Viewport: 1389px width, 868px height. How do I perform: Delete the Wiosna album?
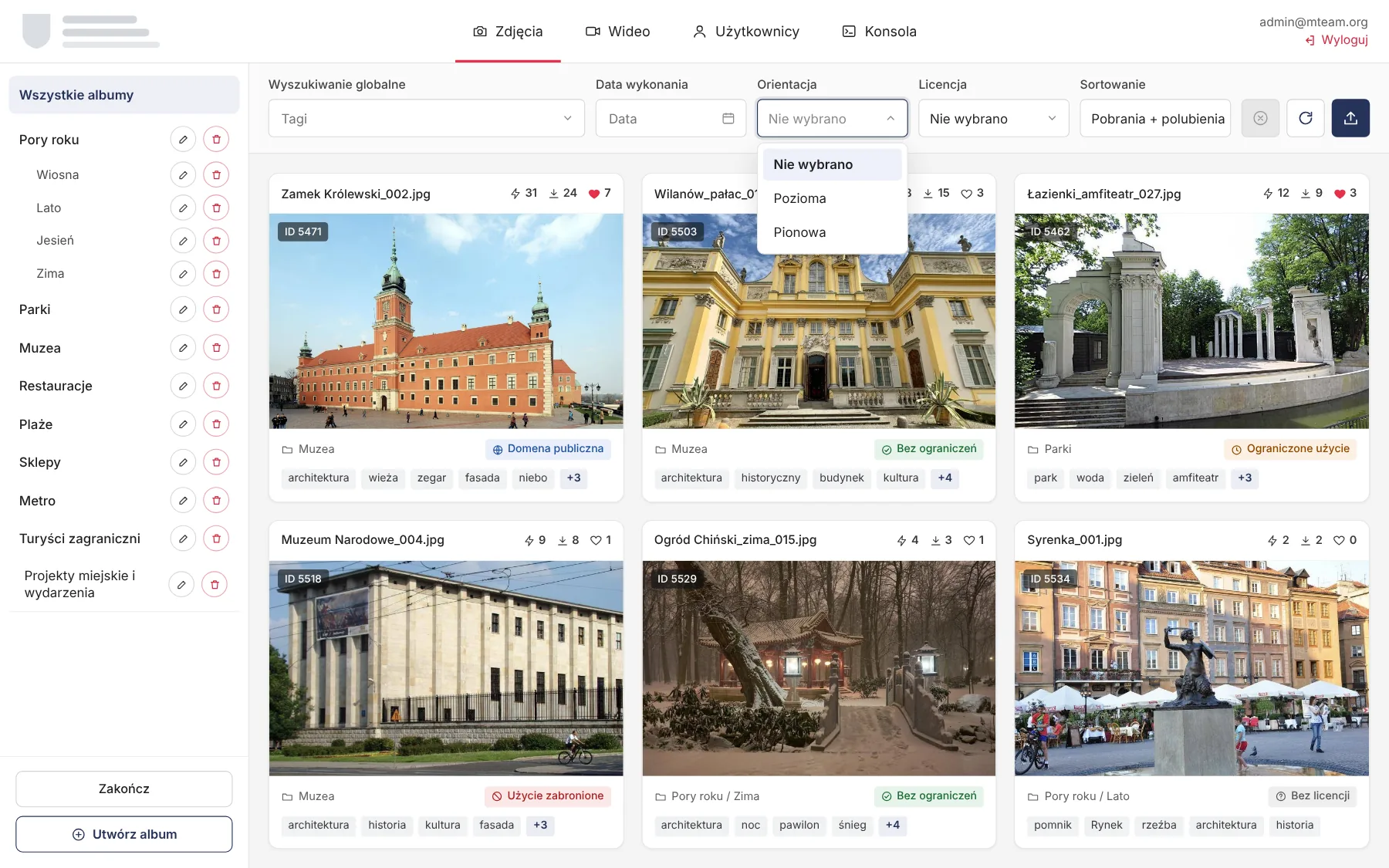(216, 175)
